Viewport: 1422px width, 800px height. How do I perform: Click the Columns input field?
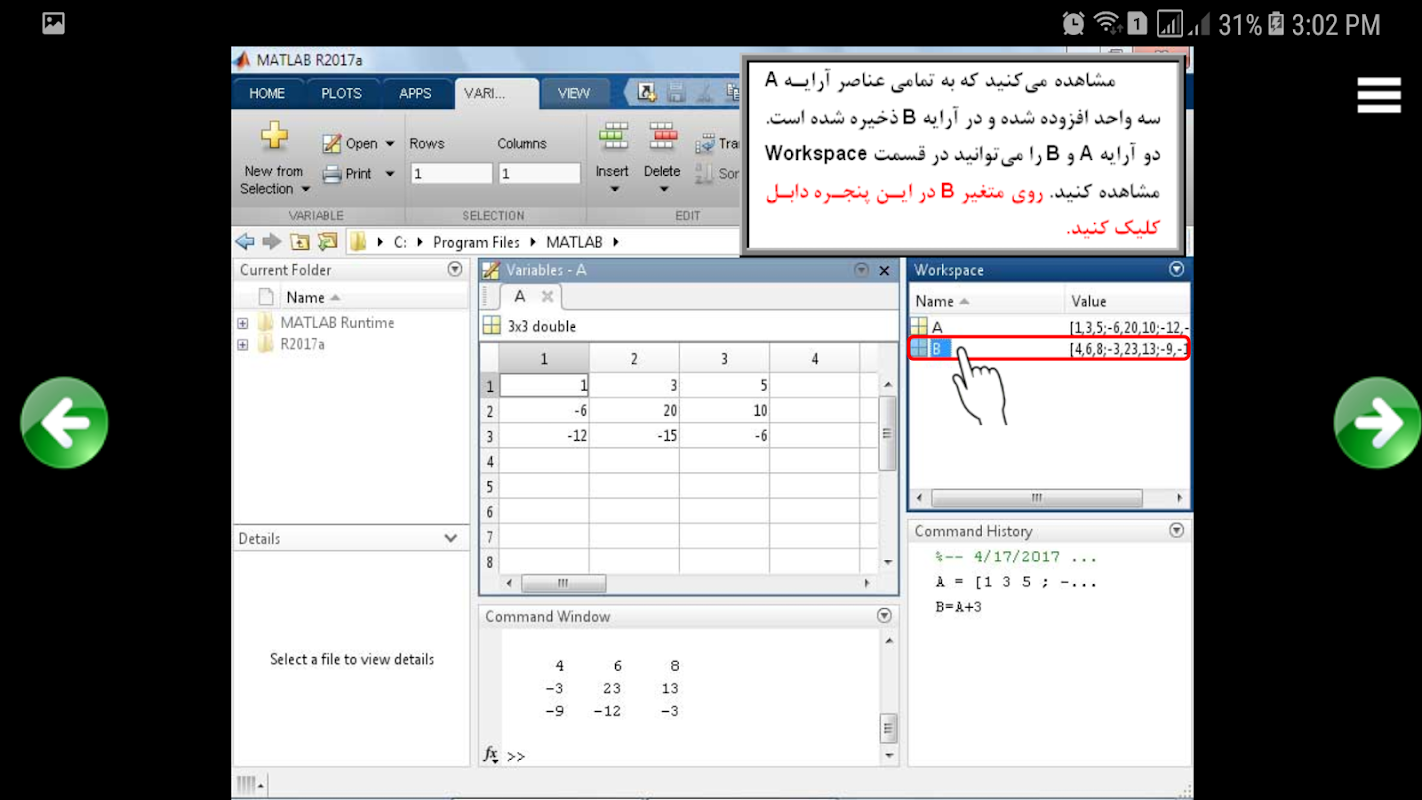(539, 173)
